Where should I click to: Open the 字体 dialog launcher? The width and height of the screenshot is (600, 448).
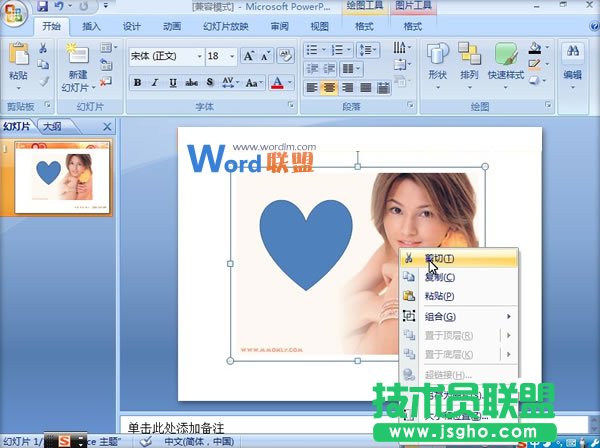(x=291, y=104)
